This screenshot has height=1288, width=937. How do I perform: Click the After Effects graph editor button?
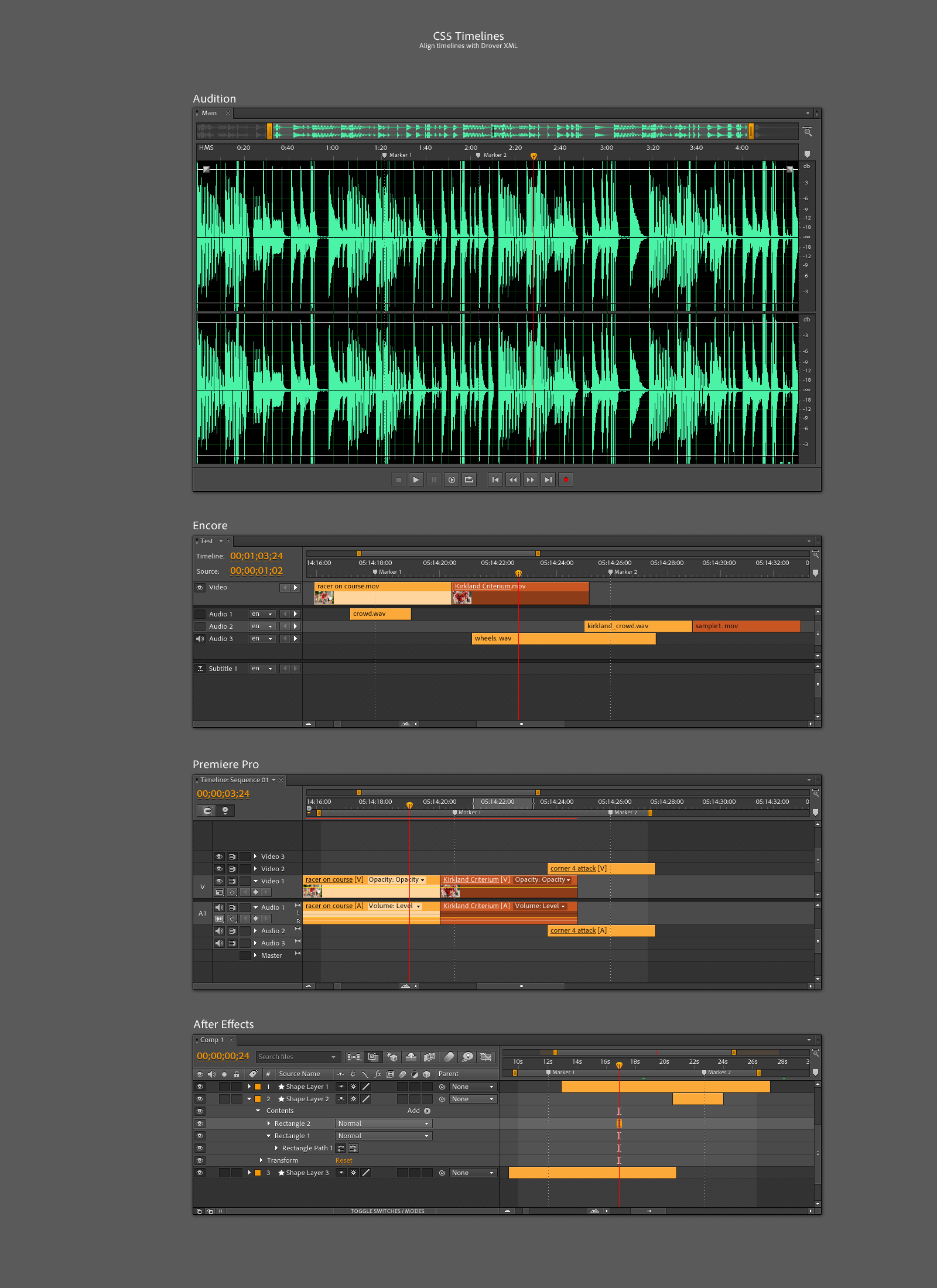[485, 1057]
